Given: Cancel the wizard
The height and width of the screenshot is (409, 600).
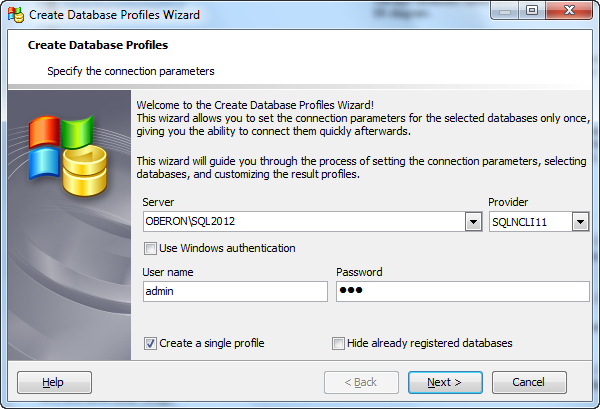Looking at the screenshot, I should coord(529,382).
